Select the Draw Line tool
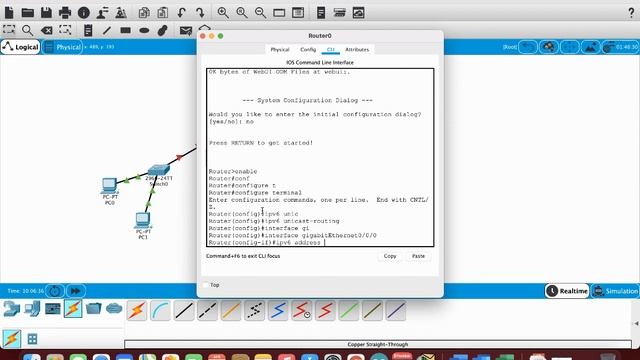Viewport: 640px width, 360px height. click(107, 30)
